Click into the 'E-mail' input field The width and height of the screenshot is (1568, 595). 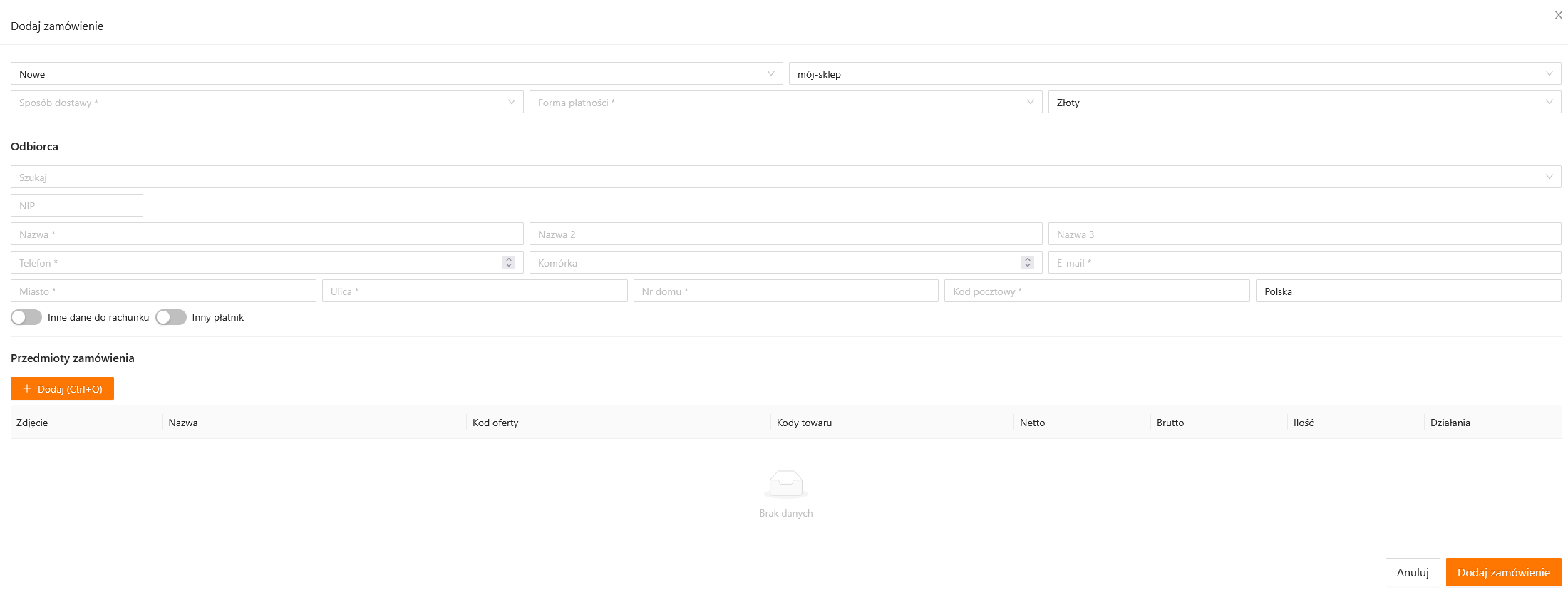(1304, 262)
